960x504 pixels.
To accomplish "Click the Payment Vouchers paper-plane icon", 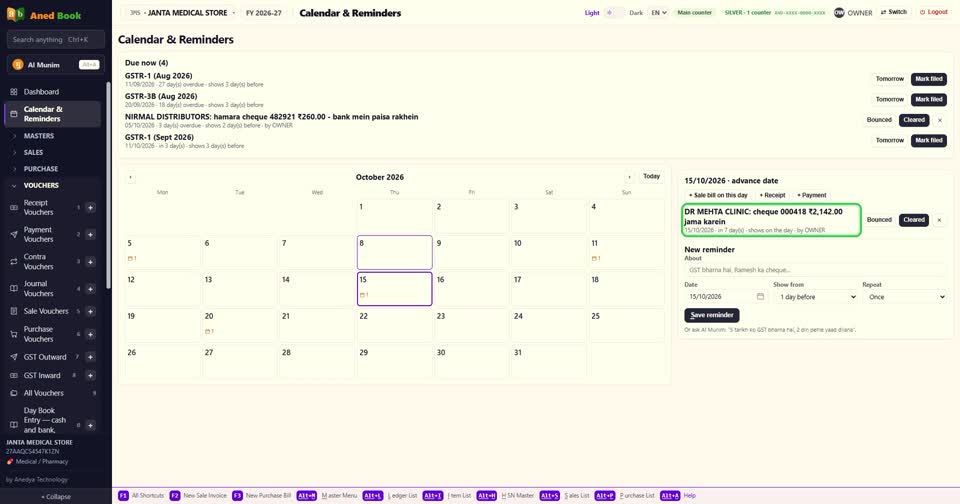I will (13, 235).
